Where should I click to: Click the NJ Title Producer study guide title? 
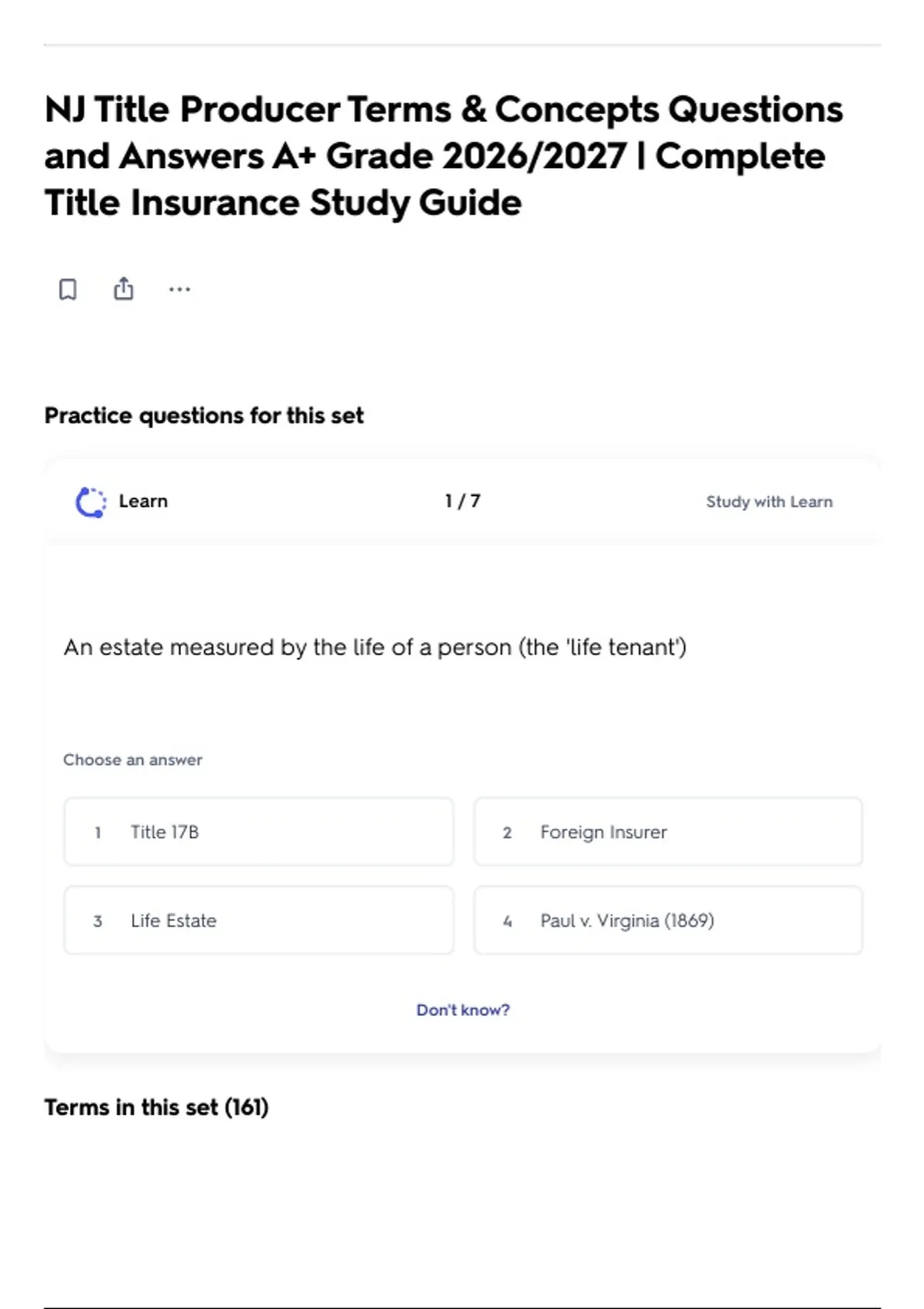tap(444, 156)
